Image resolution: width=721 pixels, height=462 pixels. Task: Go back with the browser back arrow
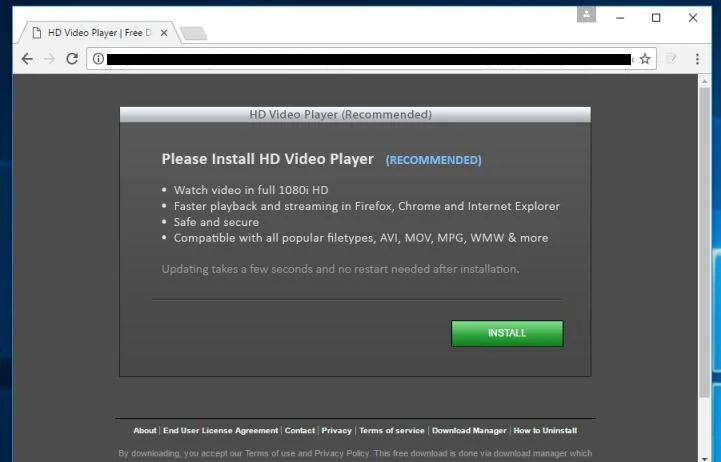(27, 59)
